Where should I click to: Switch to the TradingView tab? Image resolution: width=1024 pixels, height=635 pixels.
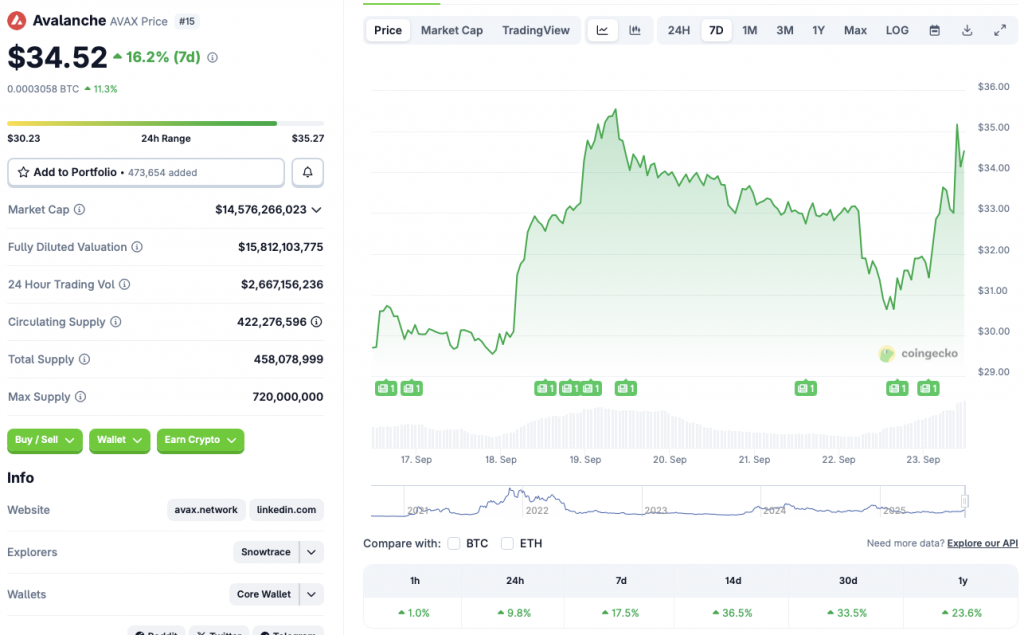click(x=536, y=30)
